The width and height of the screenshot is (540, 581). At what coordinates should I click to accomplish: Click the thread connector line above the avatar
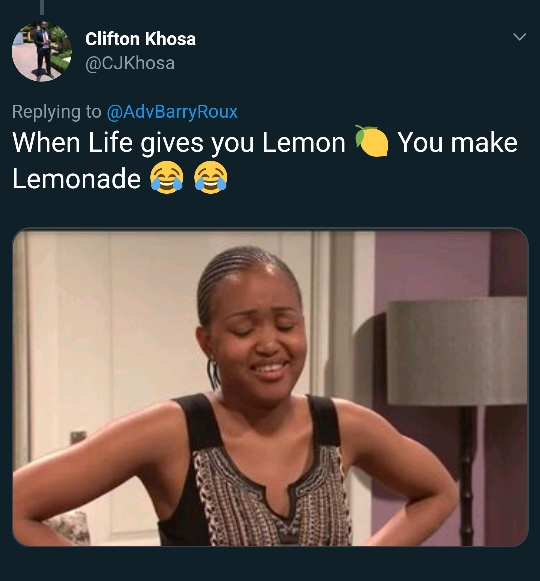[42, 7]
